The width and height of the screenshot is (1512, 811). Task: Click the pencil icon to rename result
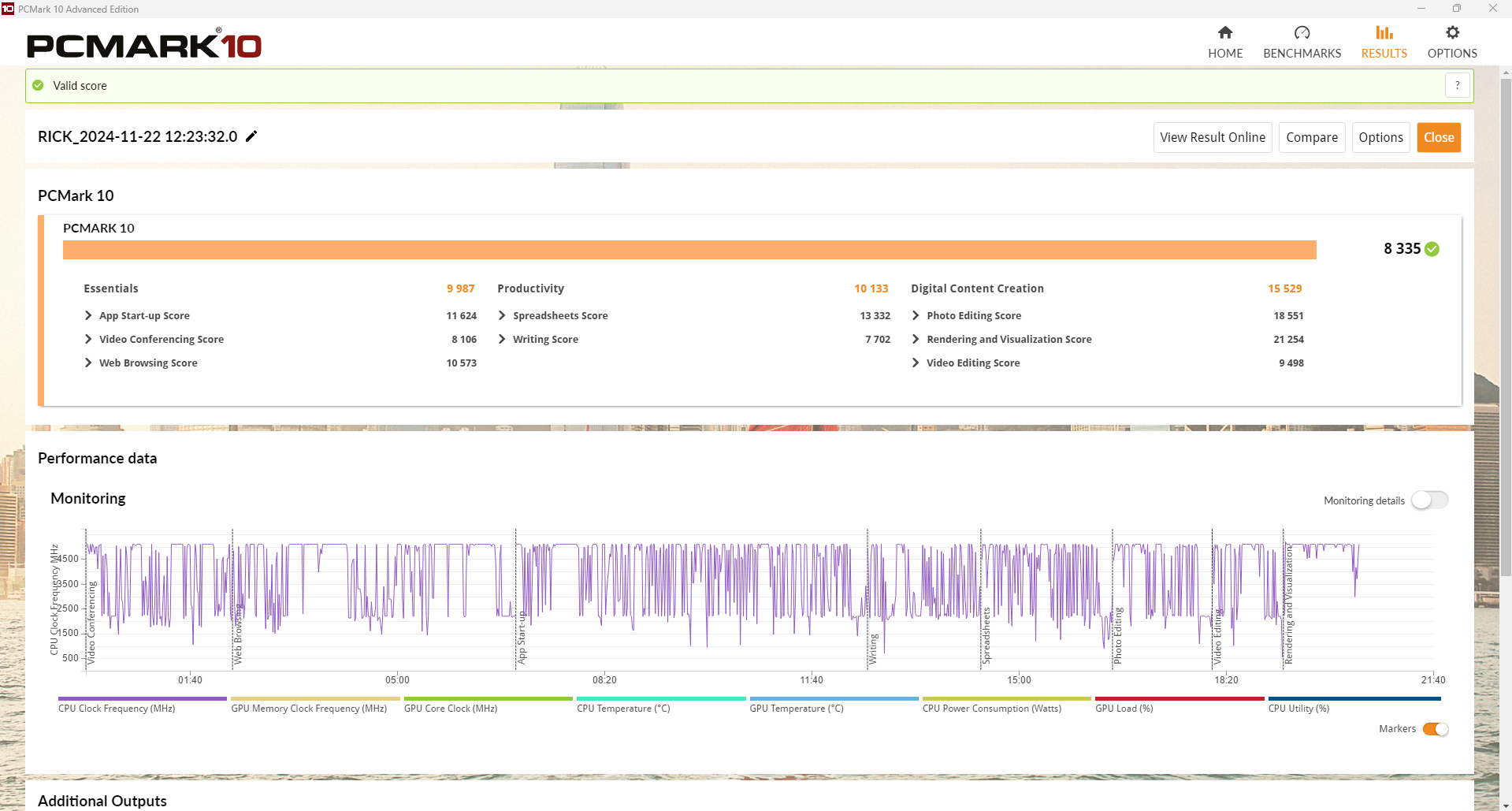click(x=251, y=136)
